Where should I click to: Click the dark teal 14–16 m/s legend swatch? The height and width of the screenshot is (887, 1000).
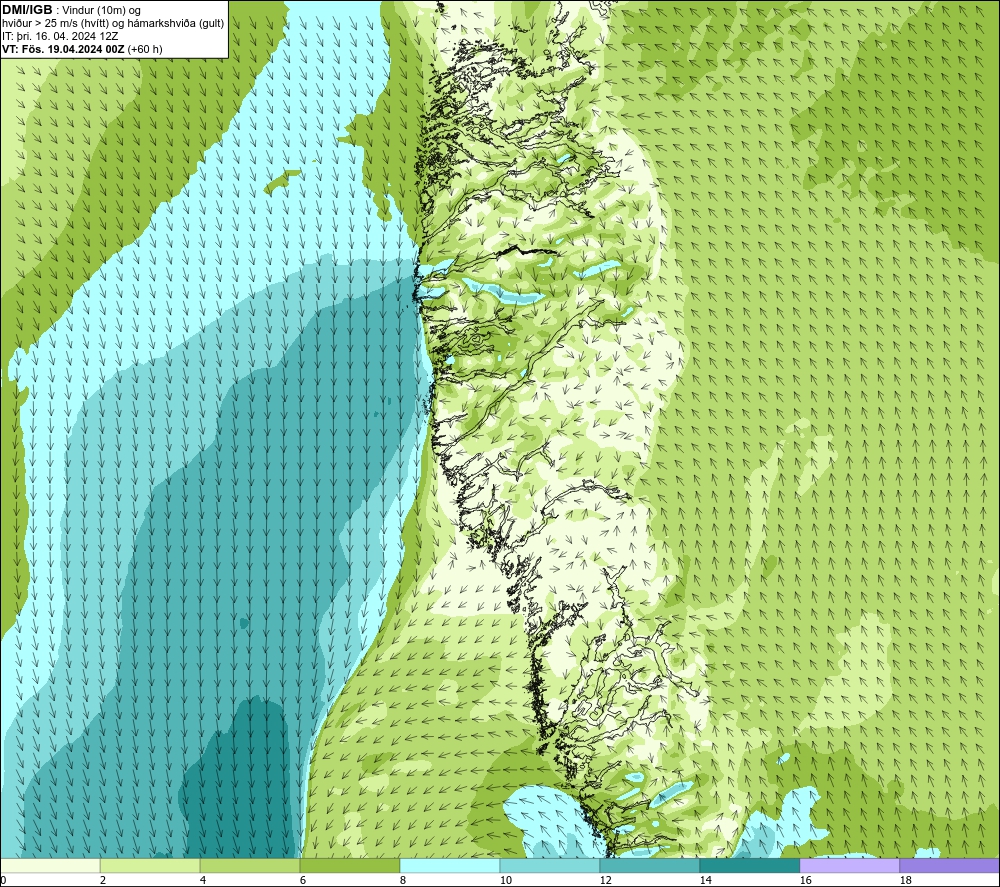click(x=749, y=866)
